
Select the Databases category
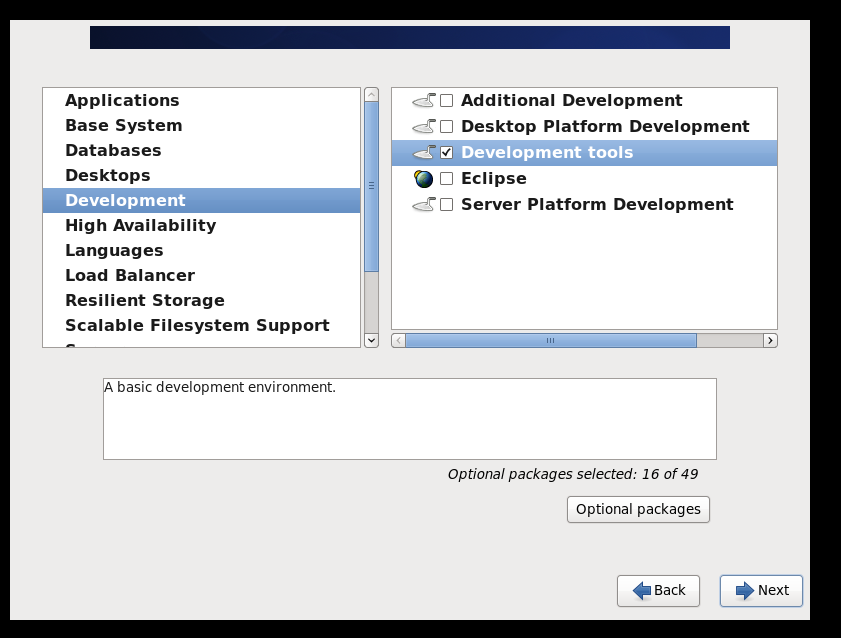(x=113, y=150)
